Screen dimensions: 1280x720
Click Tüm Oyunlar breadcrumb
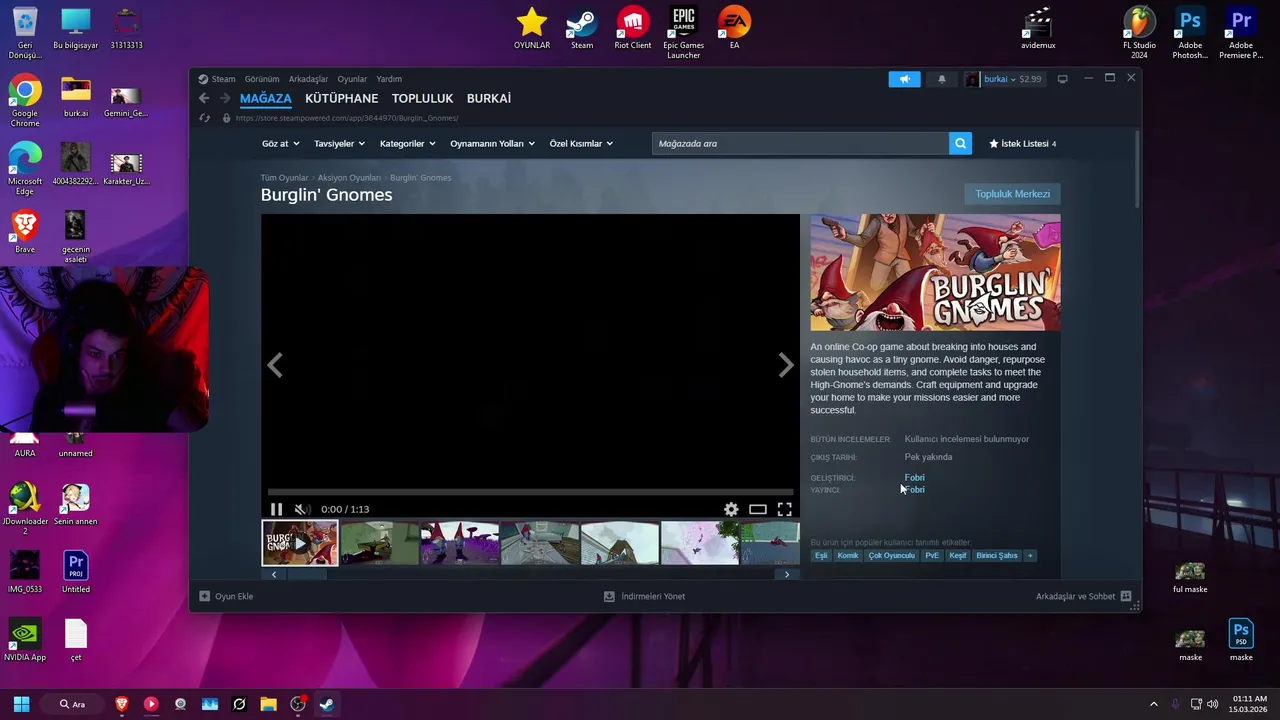pyautogui.click(x=284, y=178)
